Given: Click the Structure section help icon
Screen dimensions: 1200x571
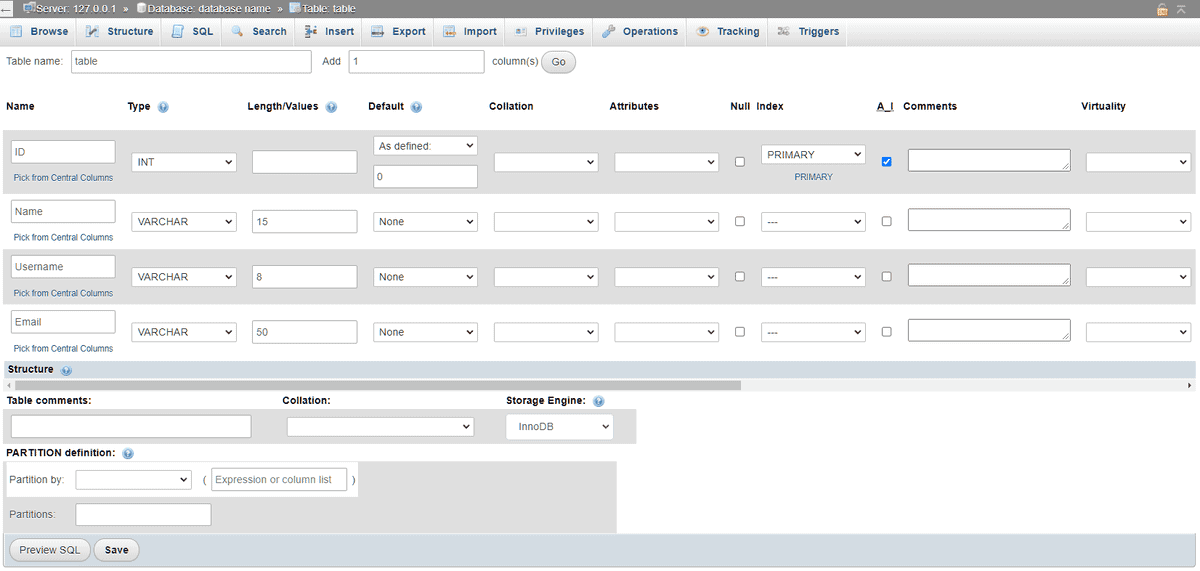Looking at the screenshot, I should point(66,370).
